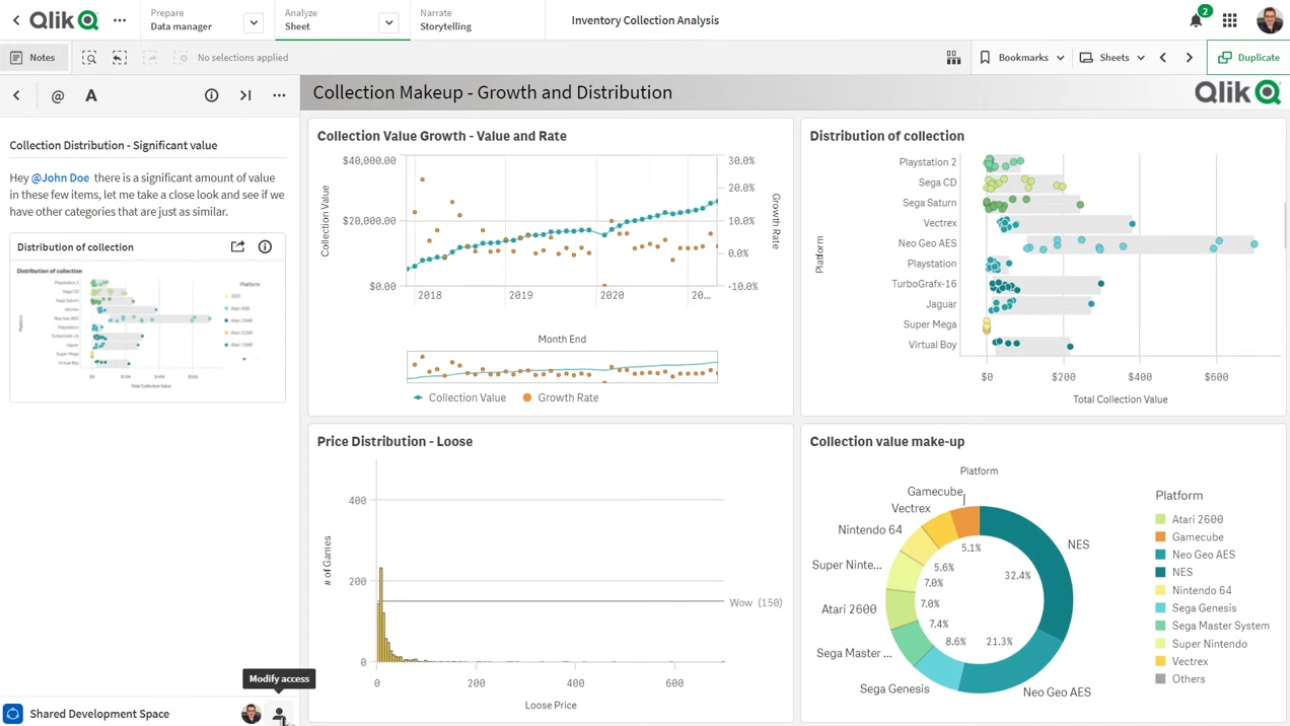
Task: Expand the Analyze Sheet dropdown
Action: (389, 22)
